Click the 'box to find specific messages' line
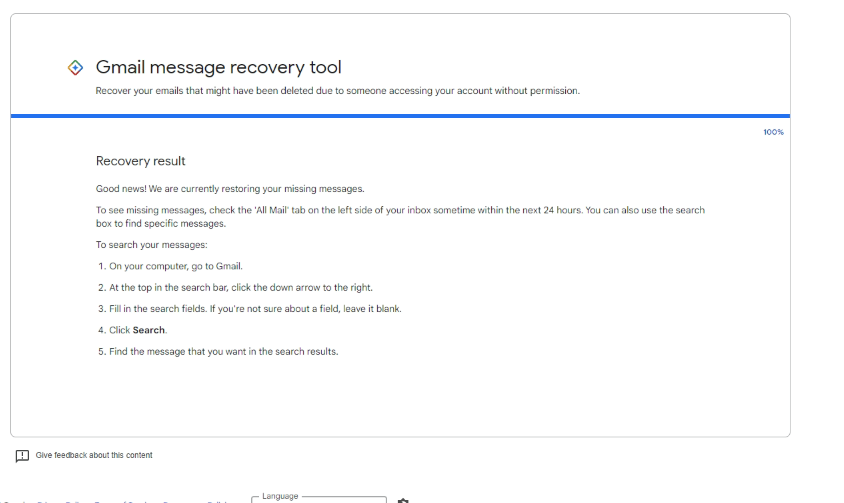Image resolution: width=844 pixels, height=503 pixels. pos(161,224)
